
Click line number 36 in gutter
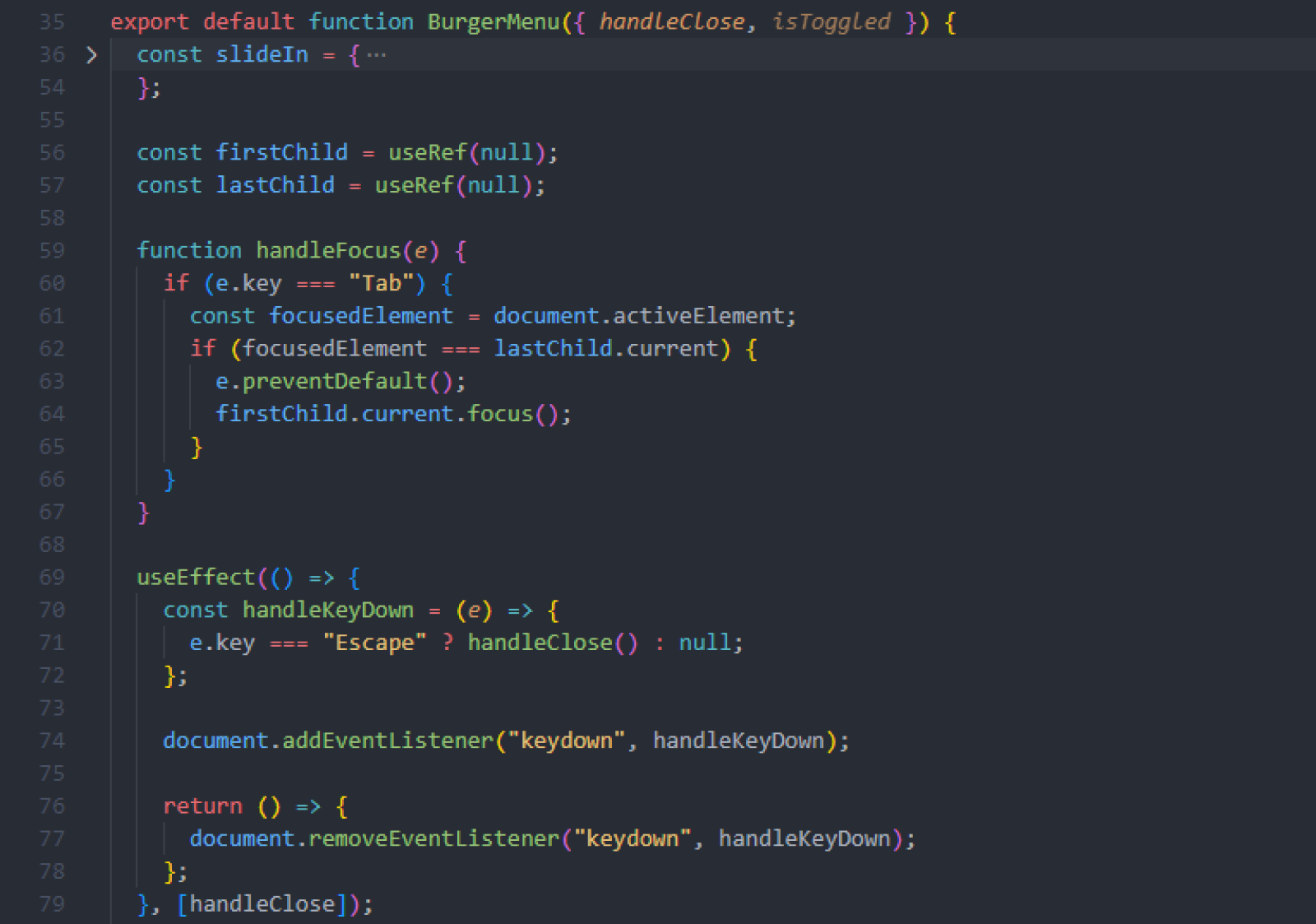point(52,55)
